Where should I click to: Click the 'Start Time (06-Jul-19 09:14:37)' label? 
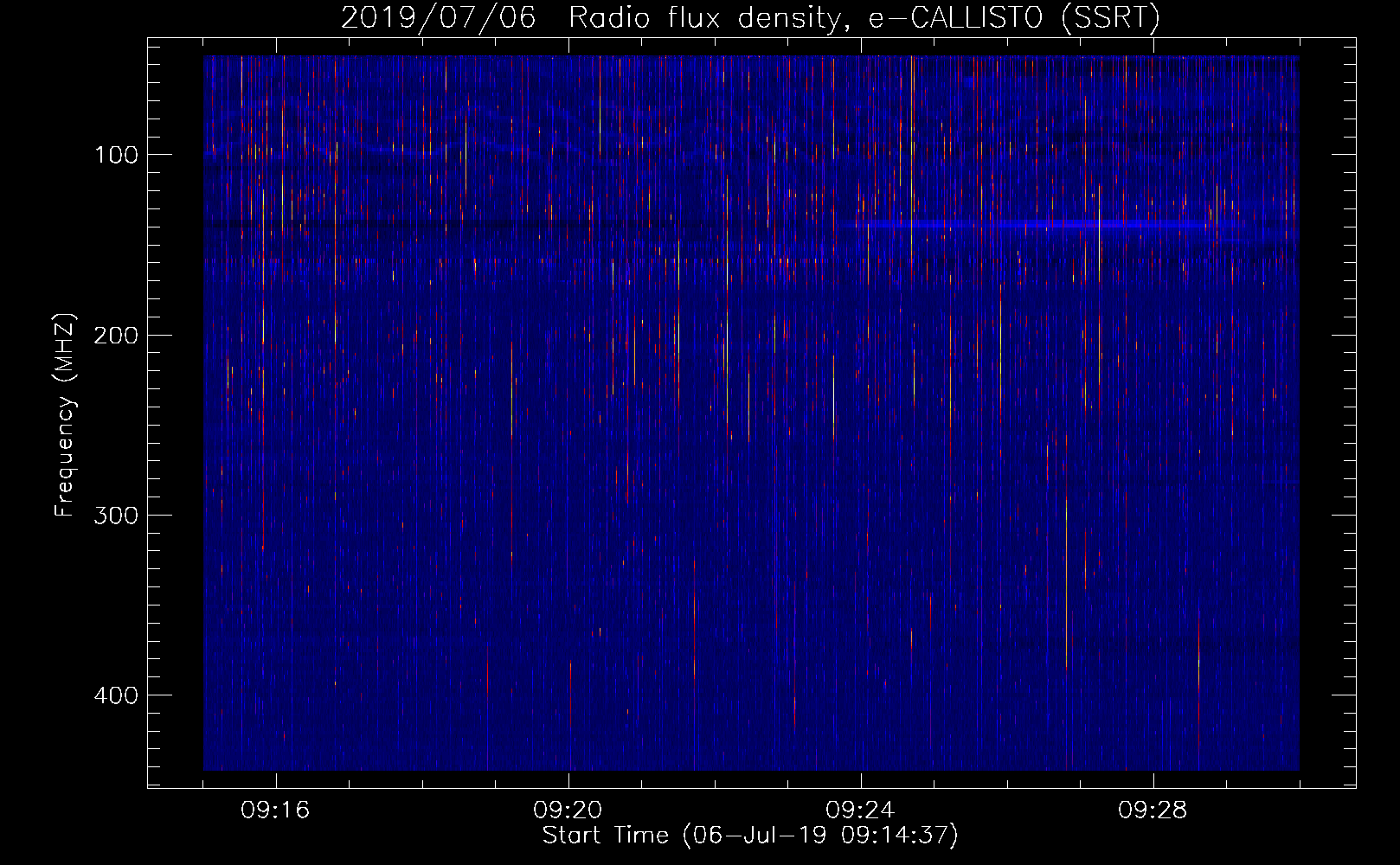click(x=750, y=836)
